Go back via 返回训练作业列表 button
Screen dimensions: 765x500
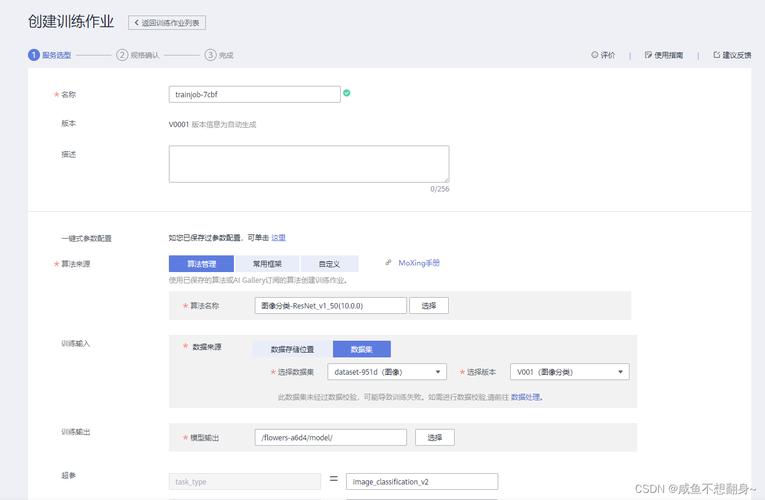pos(167,22)
